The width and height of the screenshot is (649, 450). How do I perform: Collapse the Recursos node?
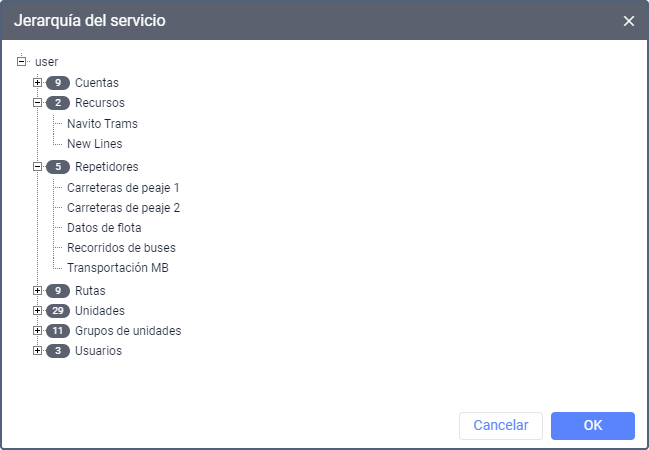37,102
